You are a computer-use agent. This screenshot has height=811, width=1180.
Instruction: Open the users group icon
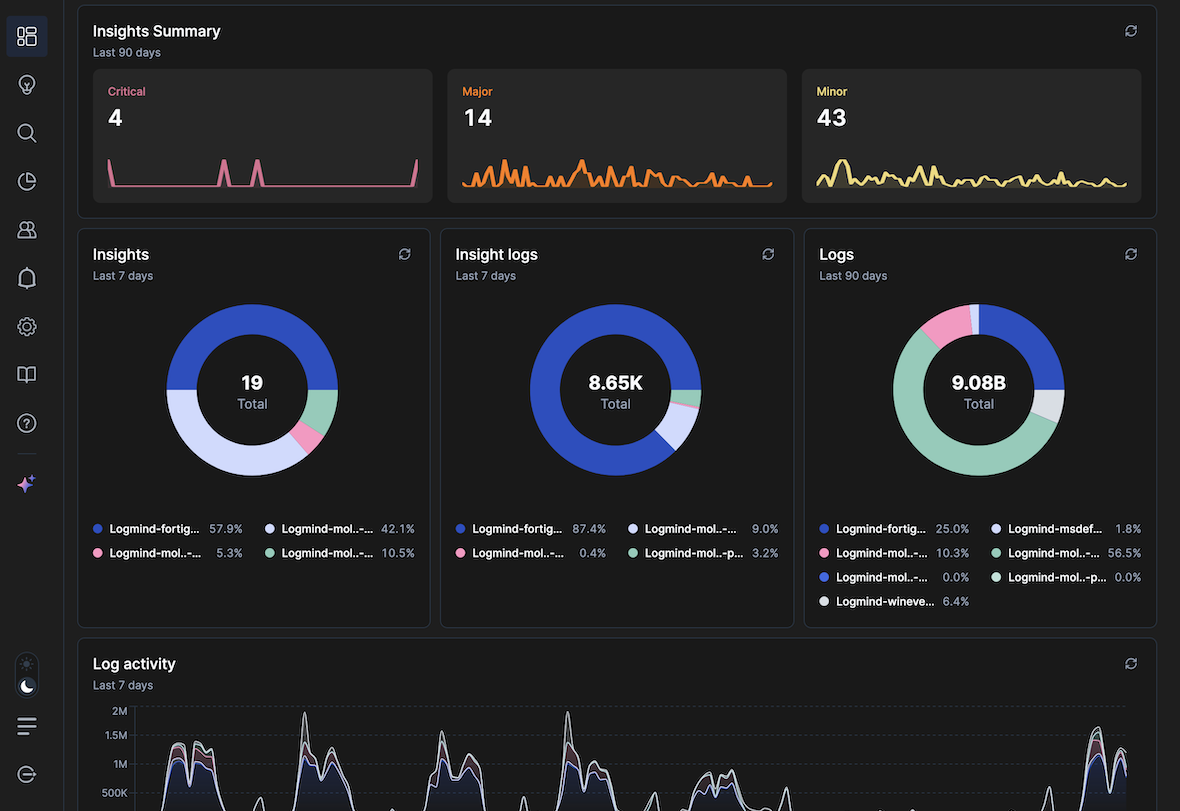pyautogui.click(x=27, y=229)
